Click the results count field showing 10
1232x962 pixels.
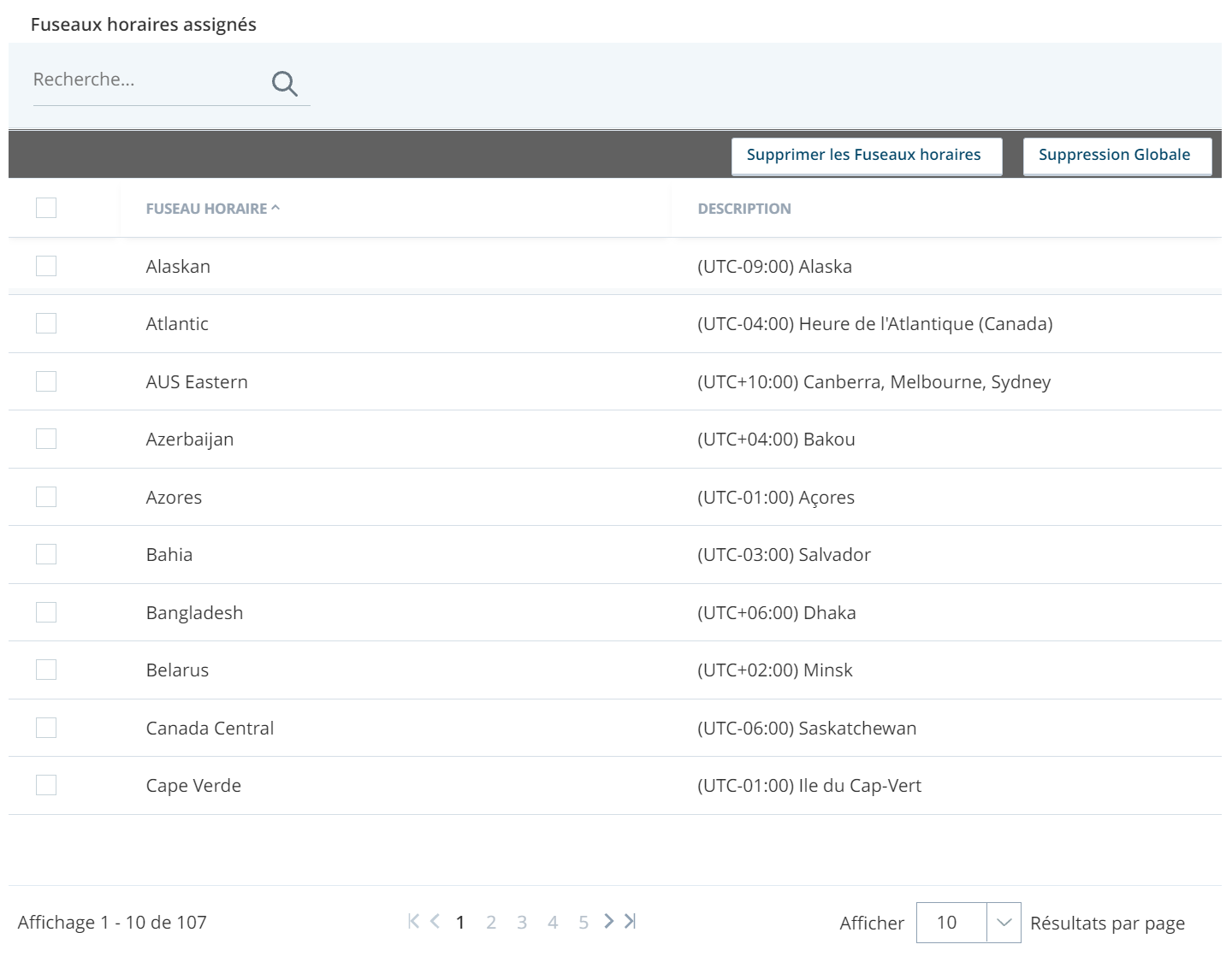click(x=951, y=923)
